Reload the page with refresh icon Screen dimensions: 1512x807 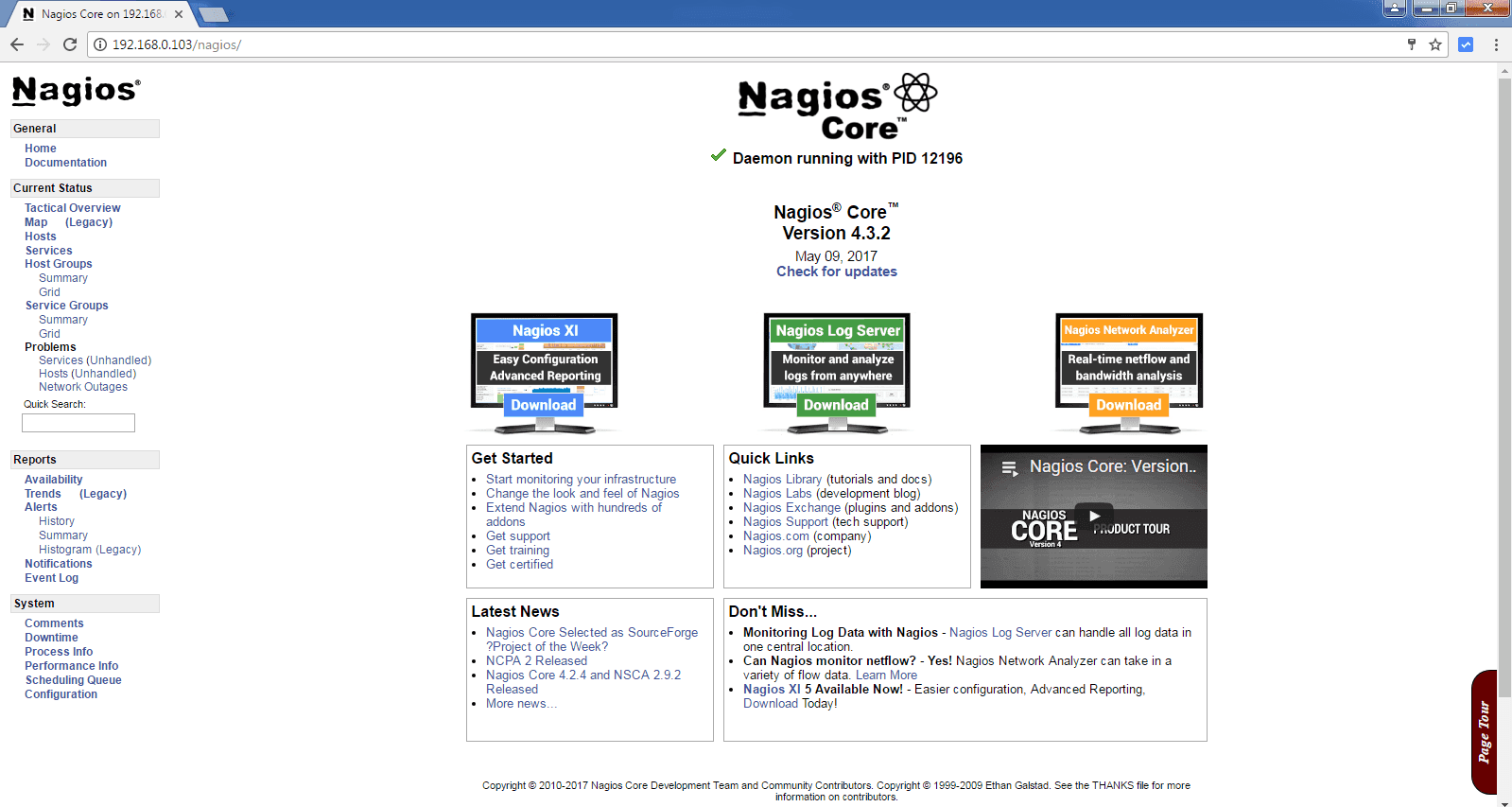click(70, 44)
